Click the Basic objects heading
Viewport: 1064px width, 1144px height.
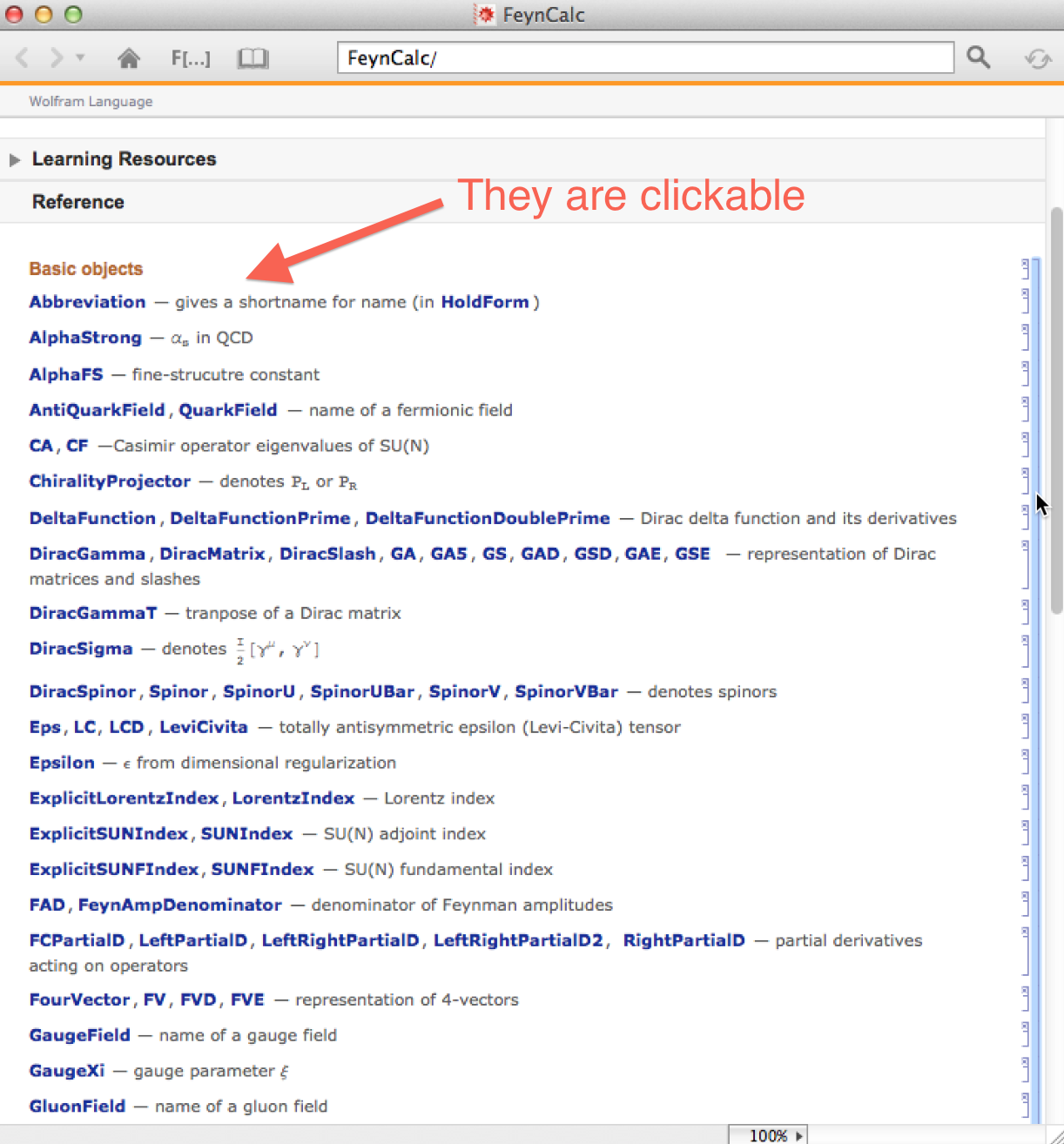(x=86, y=269)
